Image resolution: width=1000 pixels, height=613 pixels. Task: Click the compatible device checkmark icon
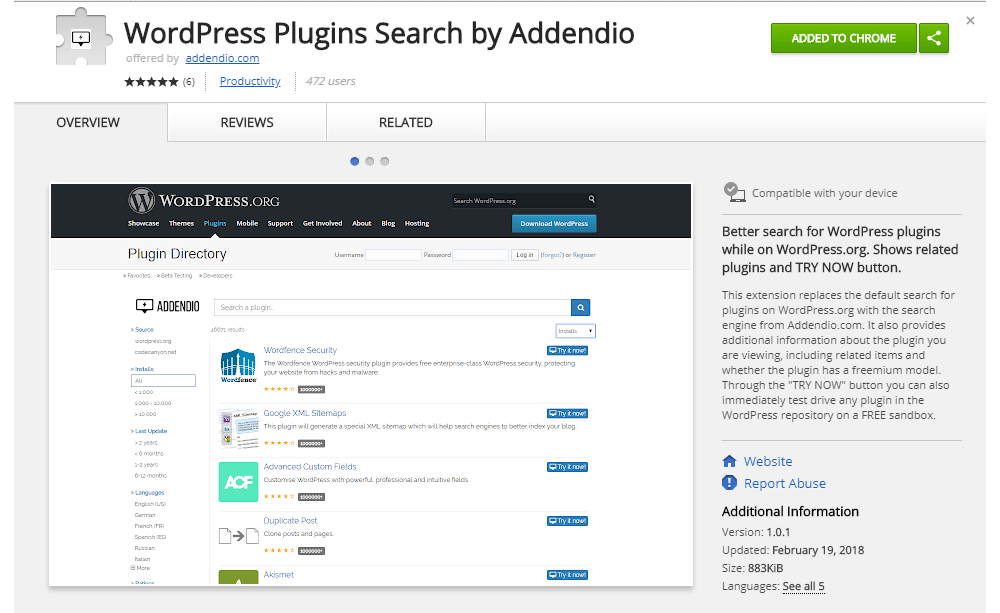pyautogui.click(x=734, y=192)
